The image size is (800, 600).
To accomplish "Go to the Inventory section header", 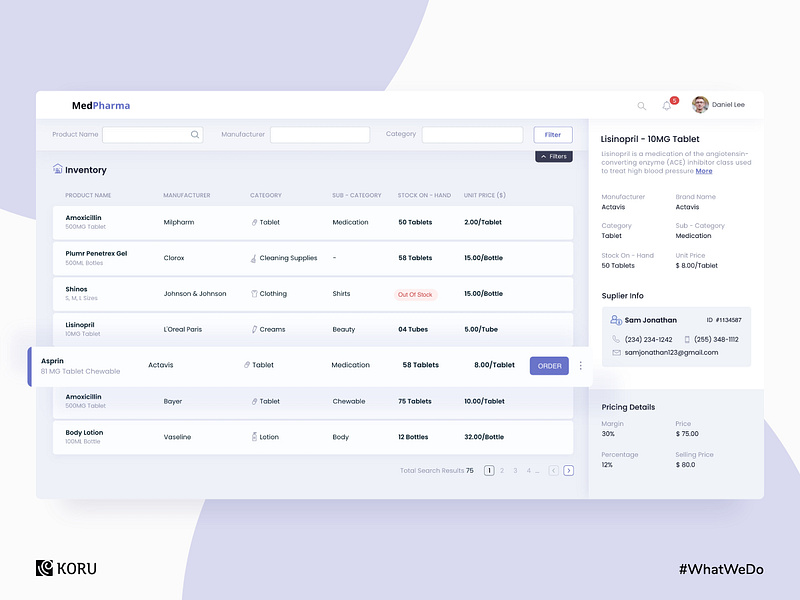I will click(x=79, y=170).
